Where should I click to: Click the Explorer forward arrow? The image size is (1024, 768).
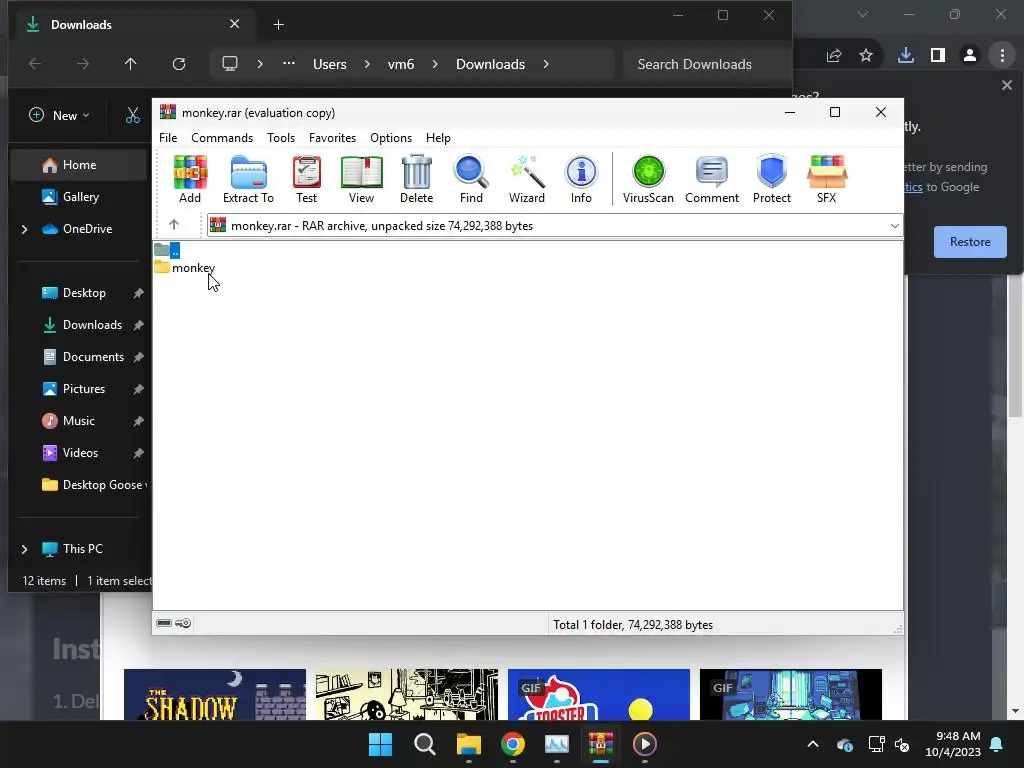click(82, 63)
